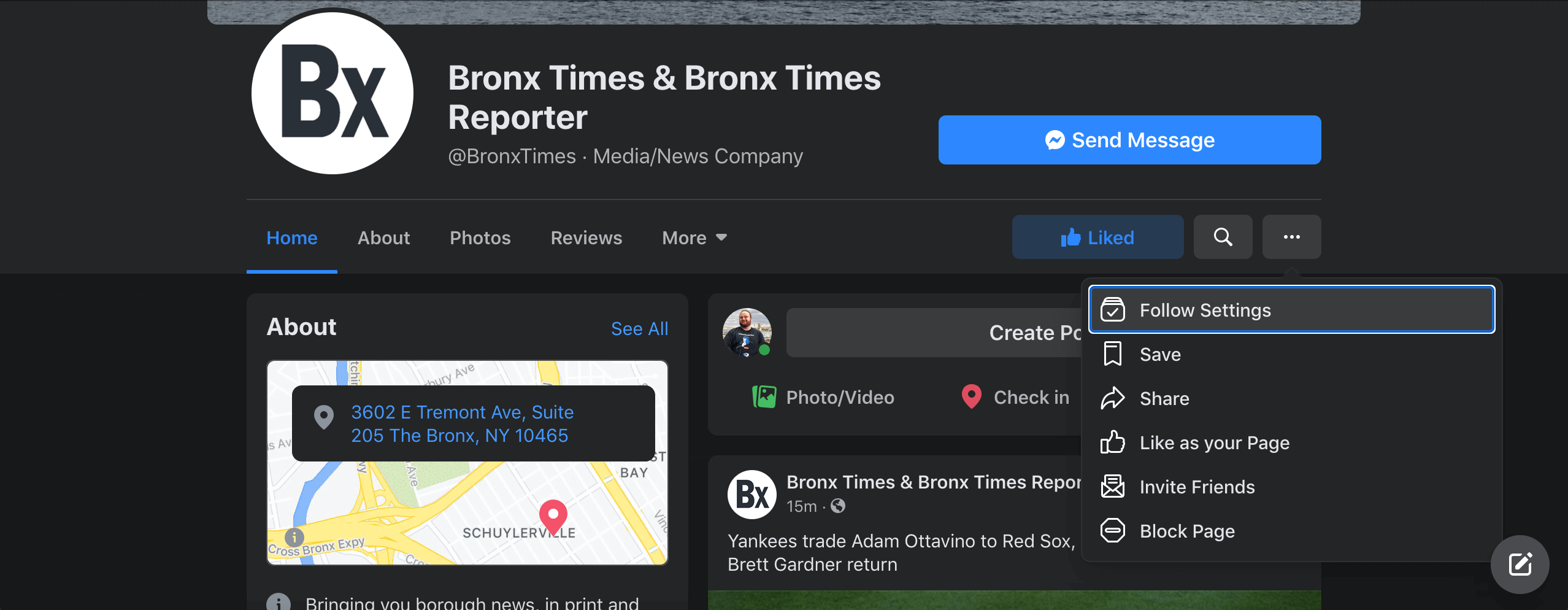Choose Save from the options menu

pyautogui.click(x=1159, y=354)
